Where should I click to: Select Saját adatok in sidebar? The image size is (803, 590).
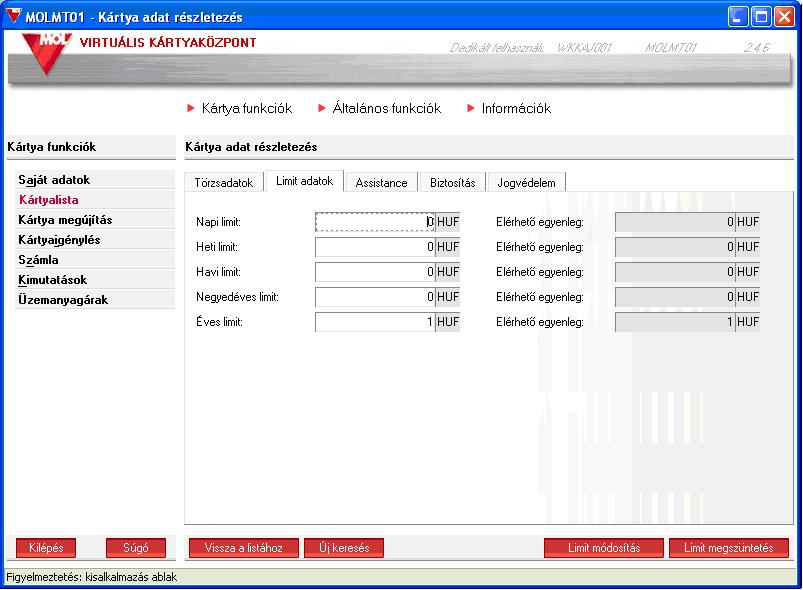click(95, 180)
